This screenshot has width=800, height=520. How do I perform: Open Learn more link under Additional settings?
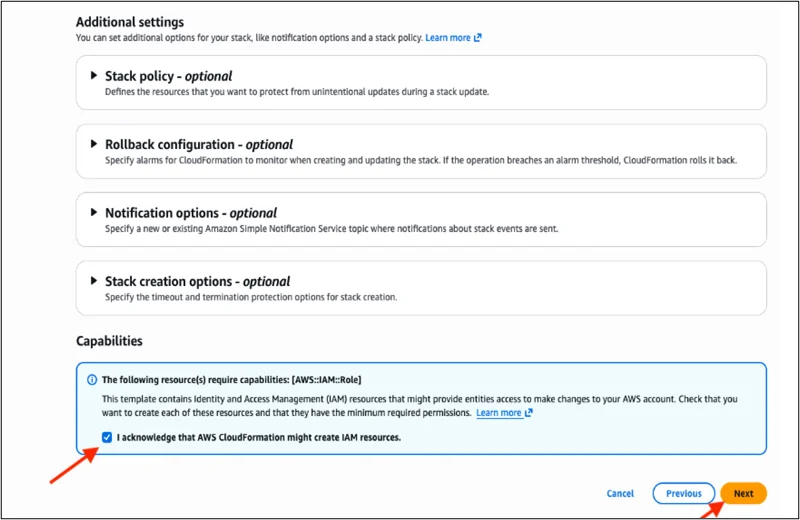pos(448,38)
